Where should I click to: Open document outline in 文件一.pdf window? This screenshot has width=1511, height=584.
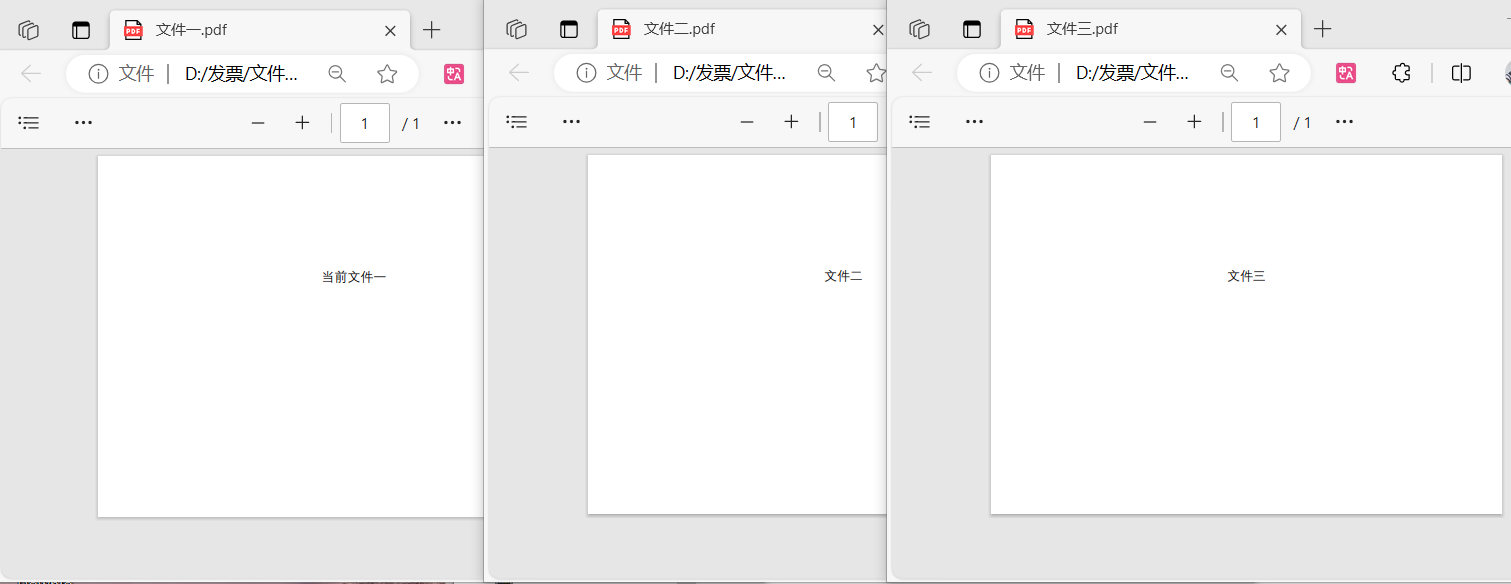(29, 122)
